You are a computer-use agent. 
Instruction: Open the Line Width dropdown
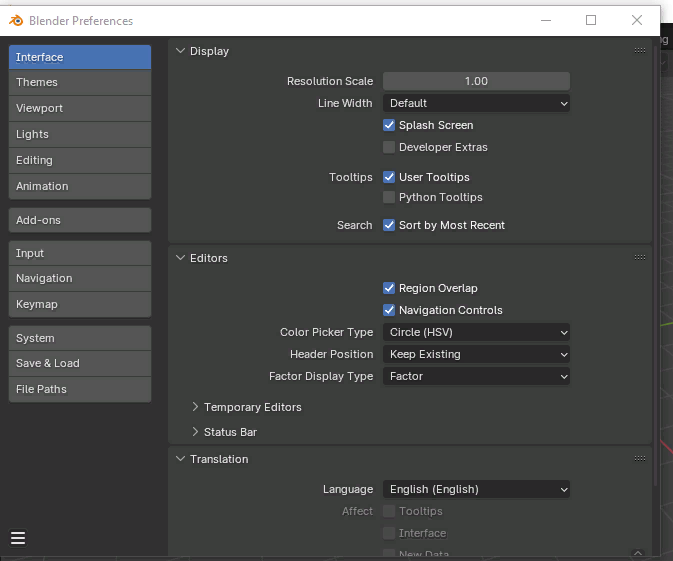pyautogui.click(x=476, y=103)
